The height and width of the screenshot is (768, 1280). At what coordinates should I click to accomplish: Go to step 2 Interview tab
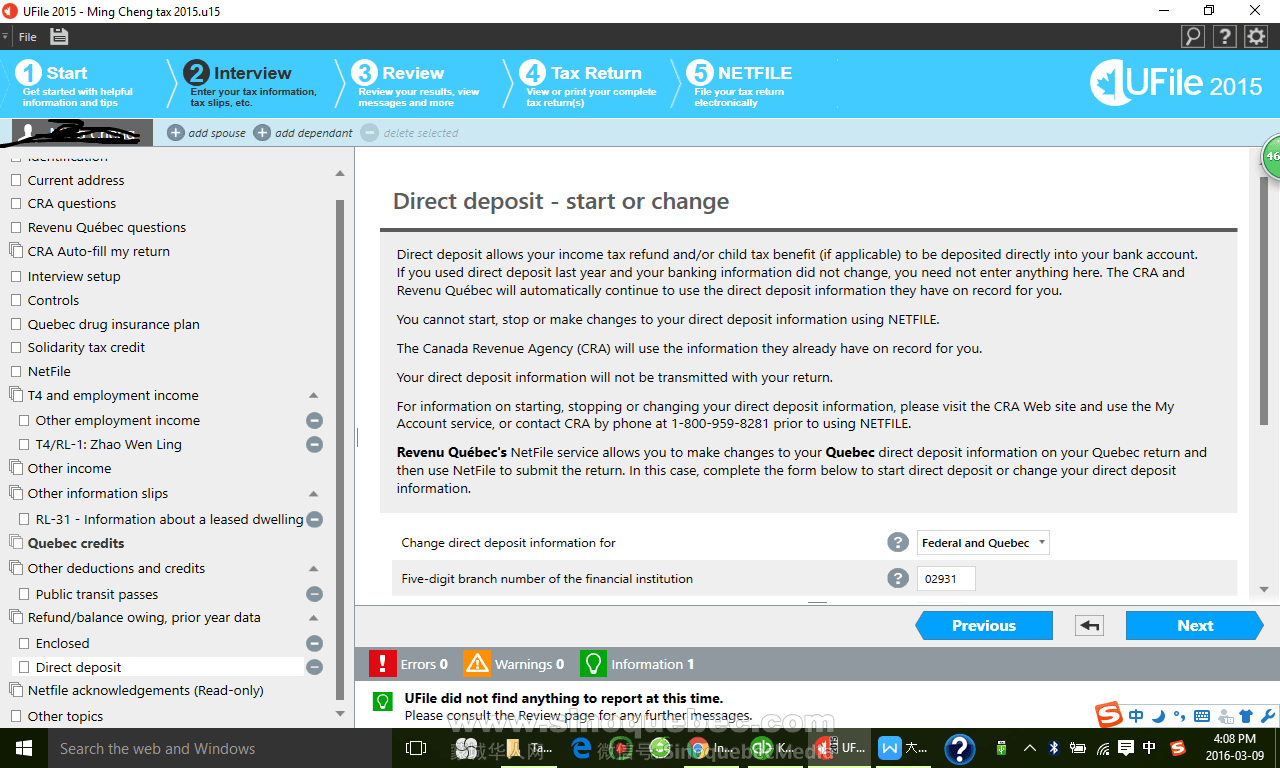coord(252,84)
